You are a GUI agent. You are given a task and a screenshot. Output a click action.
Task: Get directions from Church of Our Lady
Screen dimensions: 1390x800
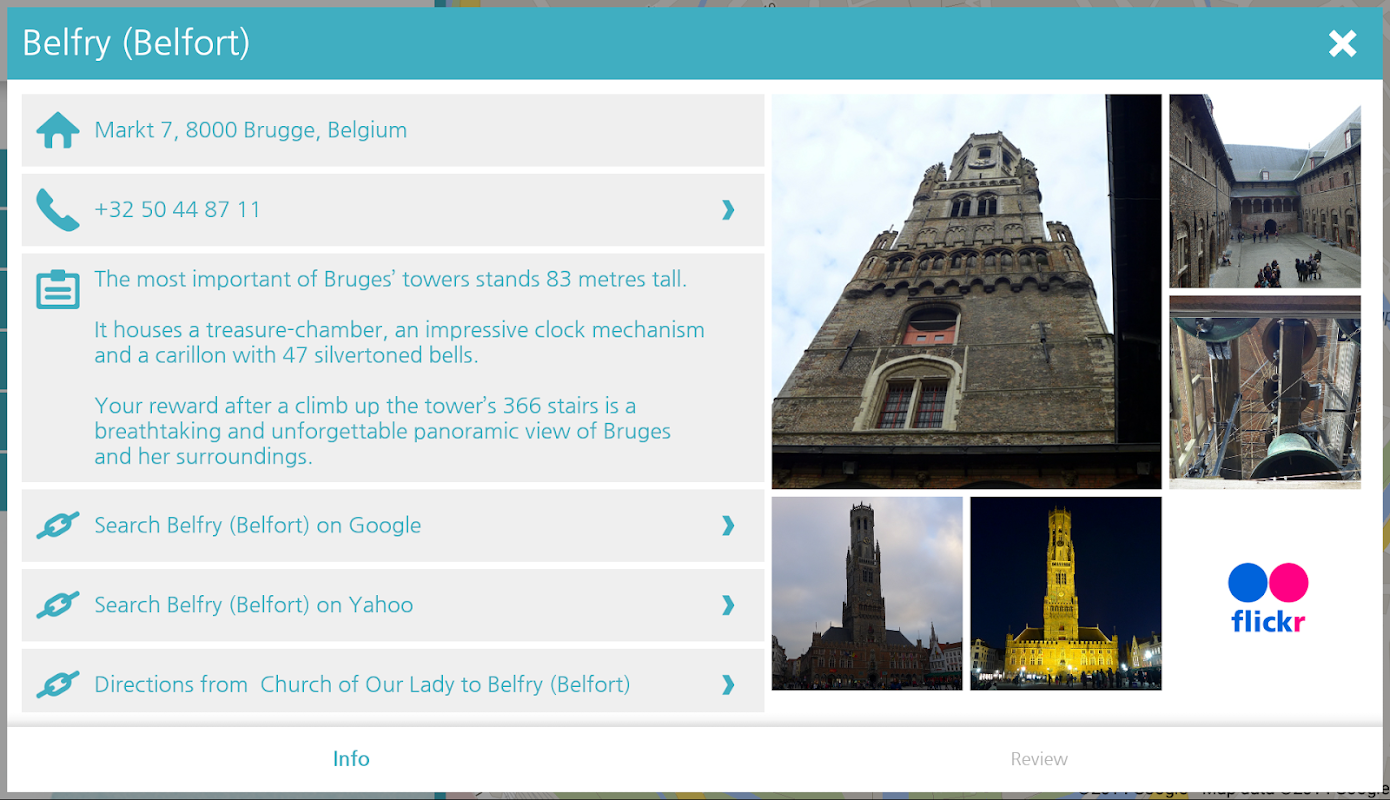pos(393,681)
